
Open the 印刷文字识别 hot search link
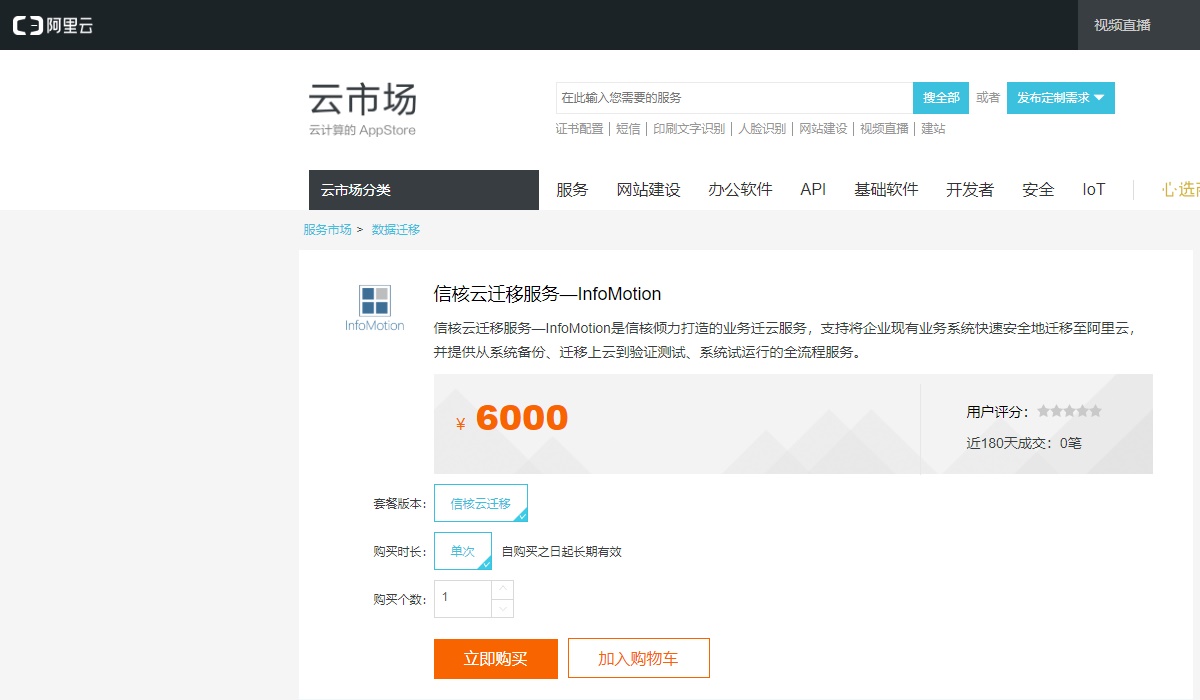(x=689, y=129)
